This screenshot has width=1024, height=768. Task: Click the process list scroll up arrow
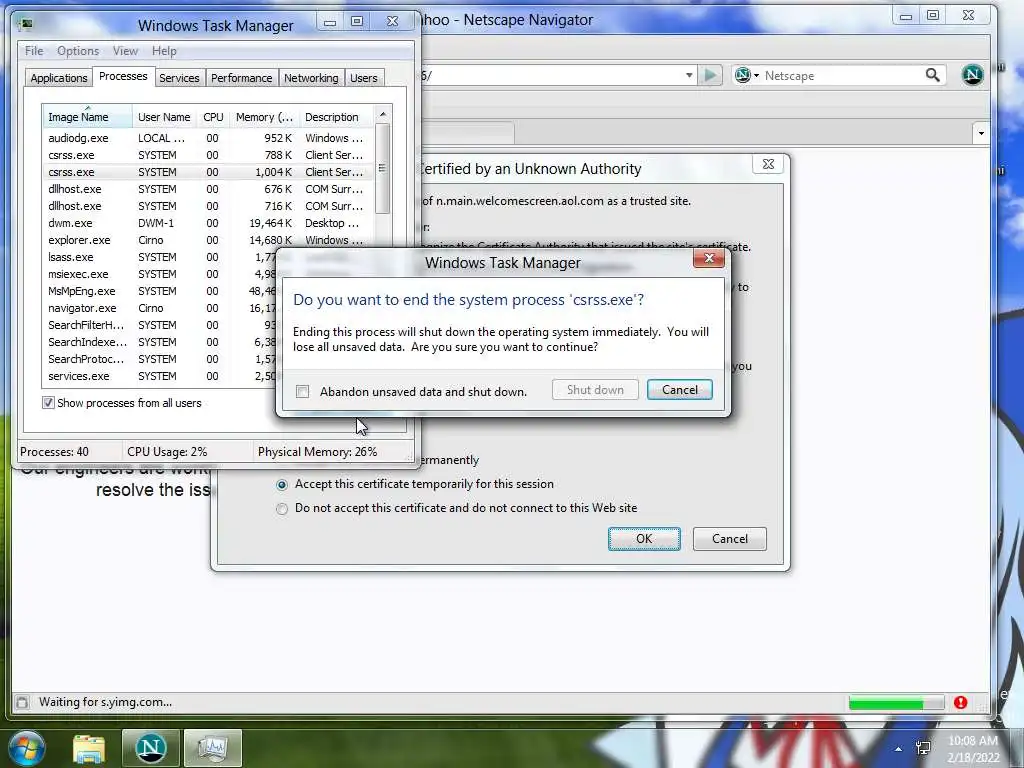click(x=383, y=114)
